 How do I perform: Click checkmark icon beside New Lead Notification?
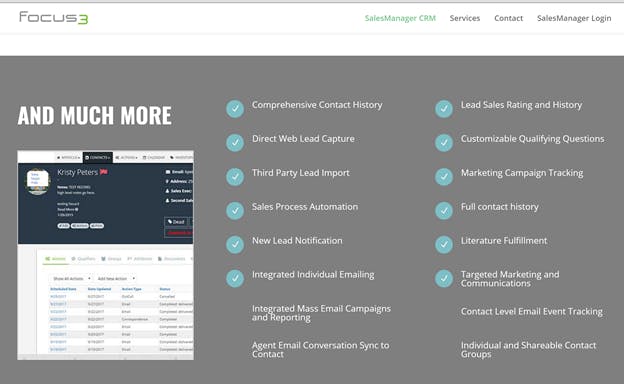pyautogui.click(x=235, y=244)
